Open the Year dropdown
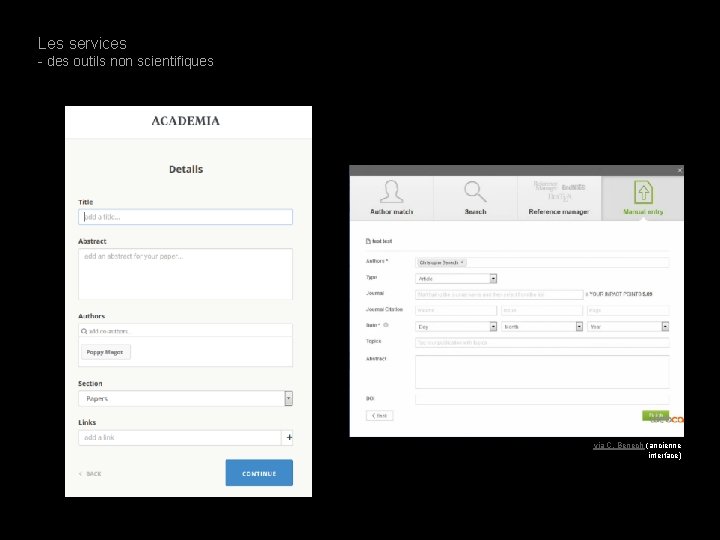 [628, 326]
